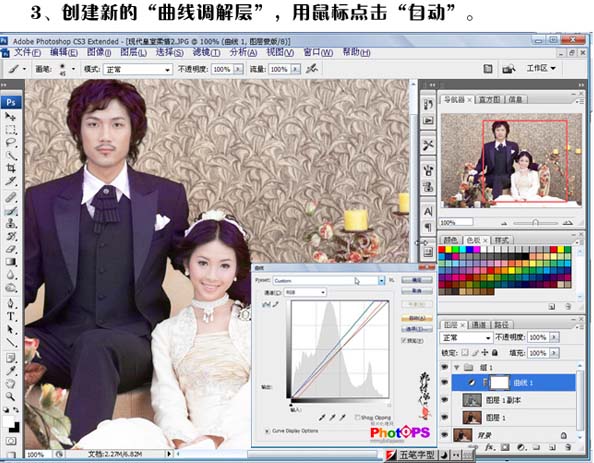Switch to the 路径 paths tab
The image size is (594, 463).
pos(501,325)
